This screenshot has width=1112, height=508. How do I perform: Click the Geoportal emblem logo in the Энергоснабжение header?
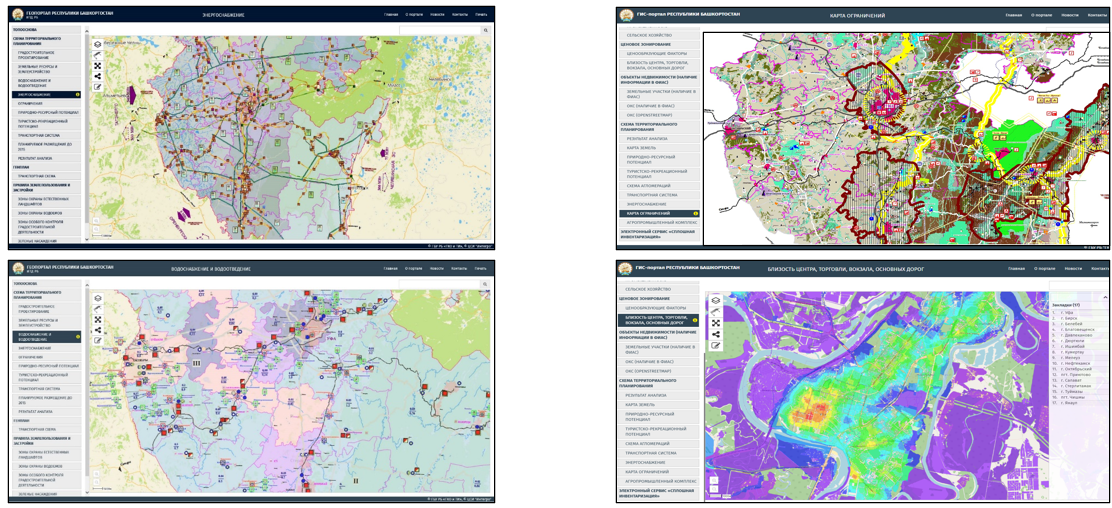click(17, 15)
